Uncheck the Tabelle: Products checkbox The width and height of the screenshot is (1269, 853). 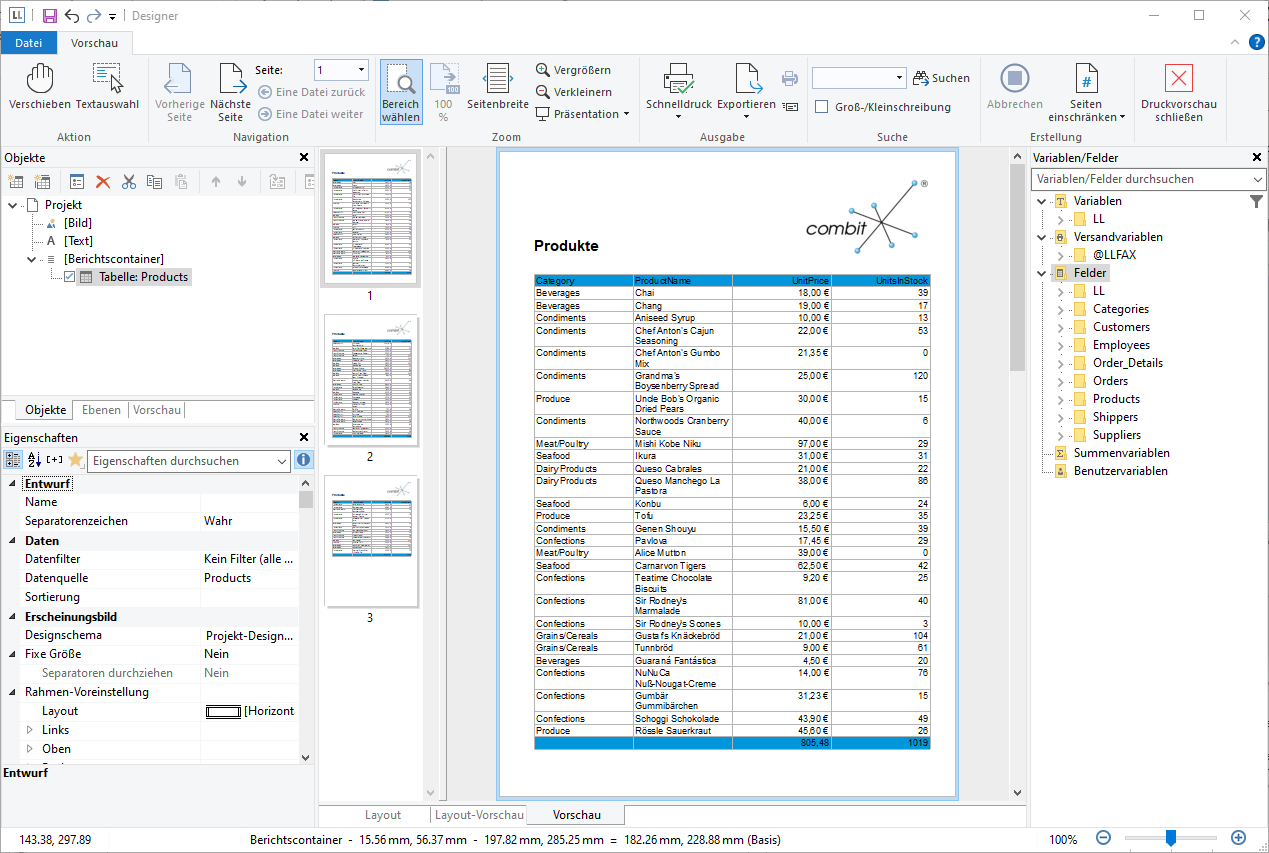(69, 277)
